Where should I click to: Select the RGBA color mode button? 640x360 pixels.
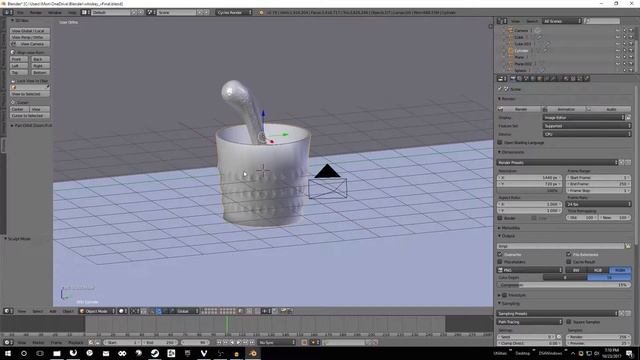point(620,270)
